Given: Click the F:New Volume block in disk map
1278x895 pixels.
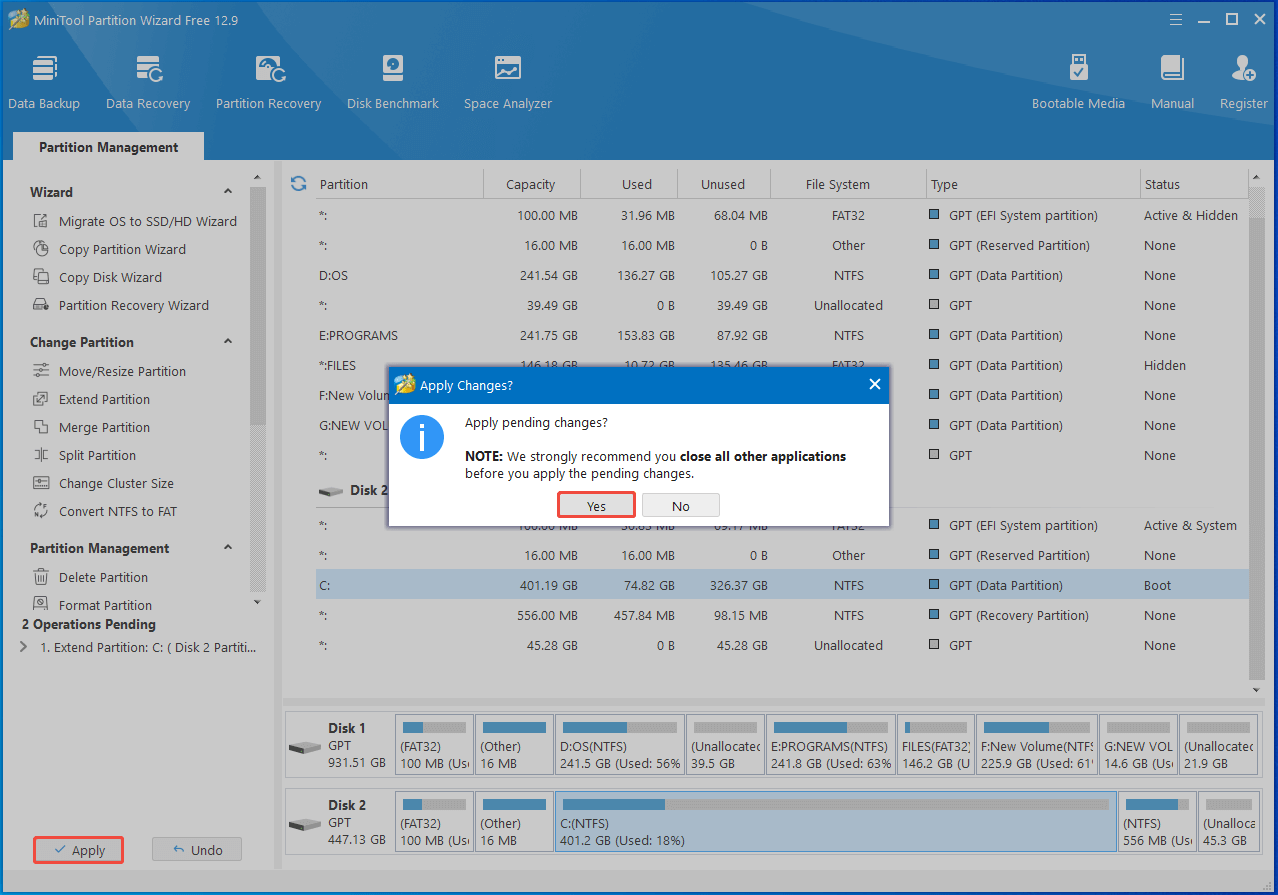Looking at the screenshot, I should coord(1037,744).
